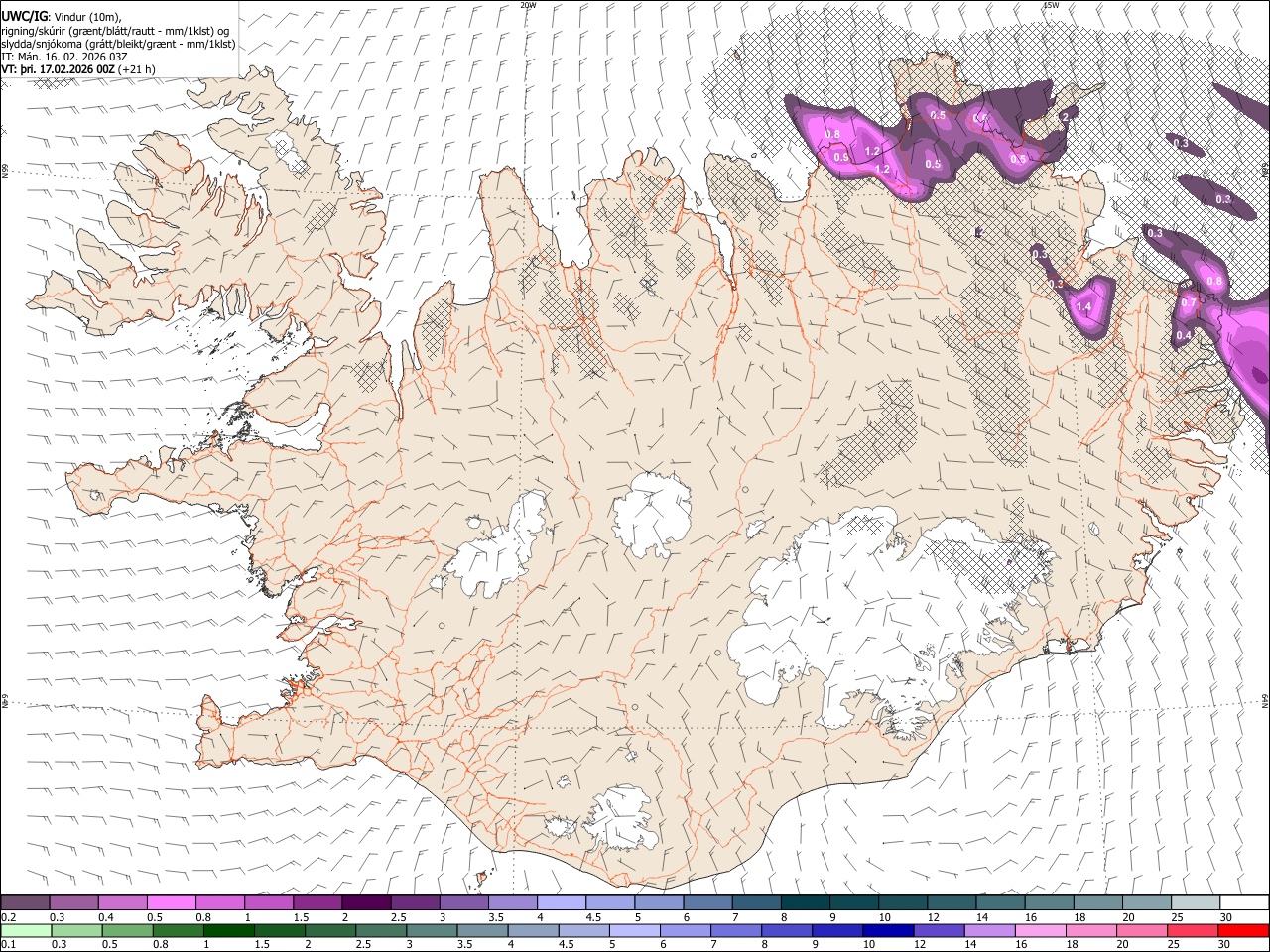Click the palest green swatch above the 0.1 label
This screenshot has width=1270, height=952.
click(26, 930)
